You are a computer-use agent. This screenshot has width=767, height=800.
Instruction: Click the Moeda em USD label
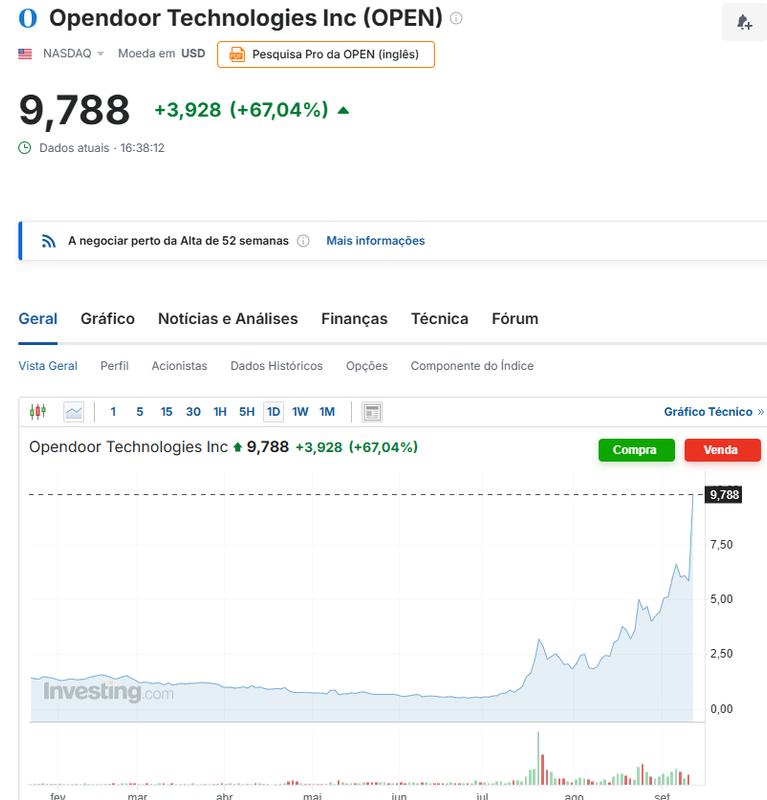pyautogui.click(x=161, y=54)
